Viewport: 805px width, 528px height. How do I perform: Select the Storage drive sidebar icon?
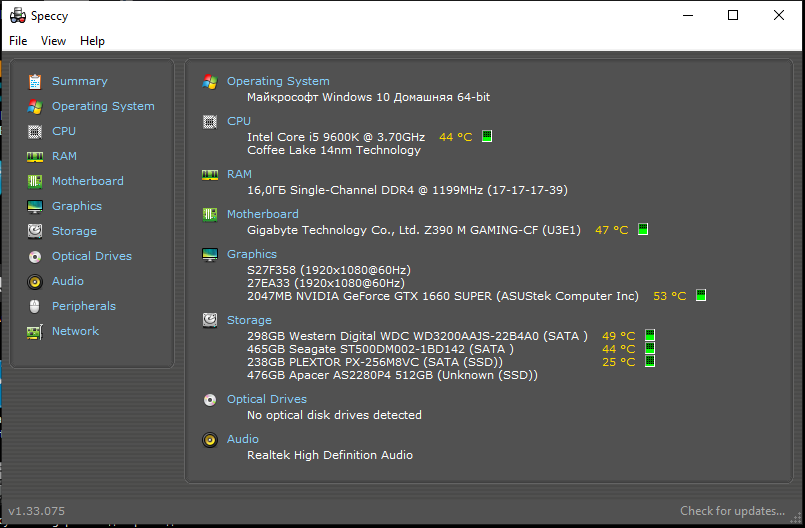click(35, 231)
